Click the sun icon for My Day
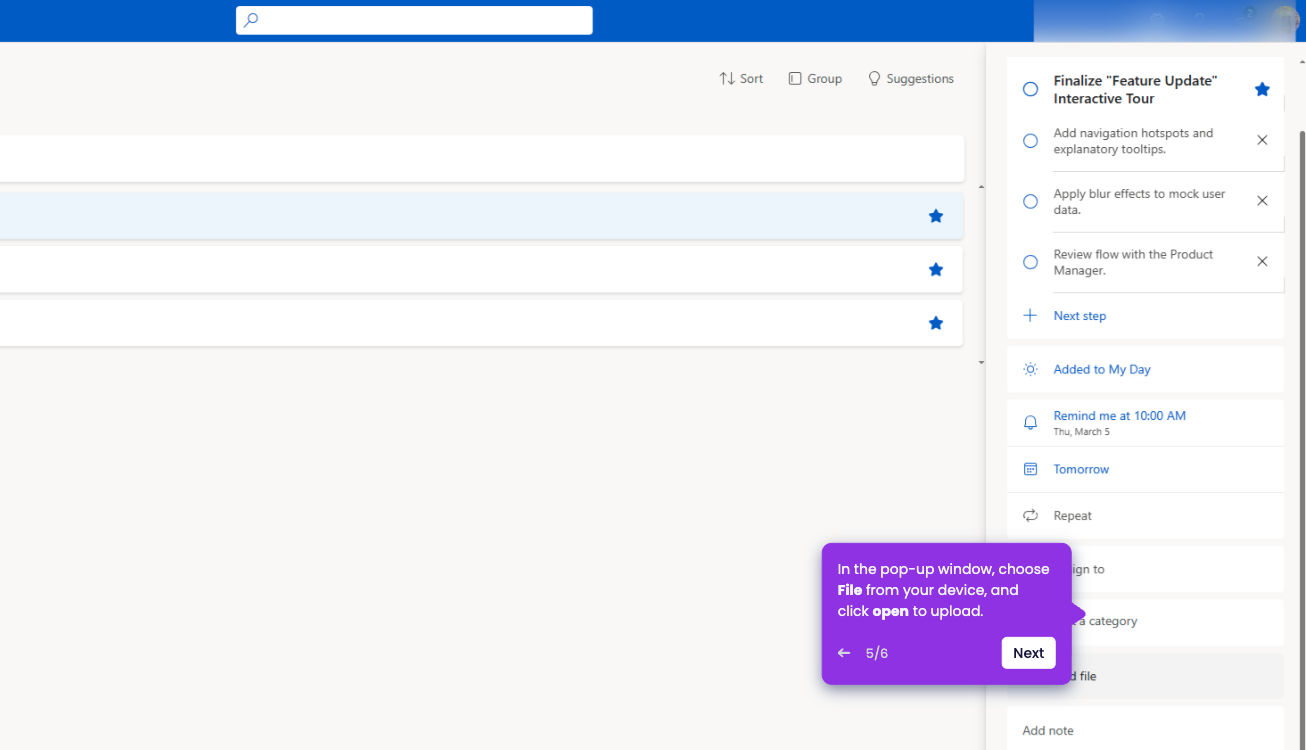The width and height of the screenshot is (1306, 750). coord(1030,369)
